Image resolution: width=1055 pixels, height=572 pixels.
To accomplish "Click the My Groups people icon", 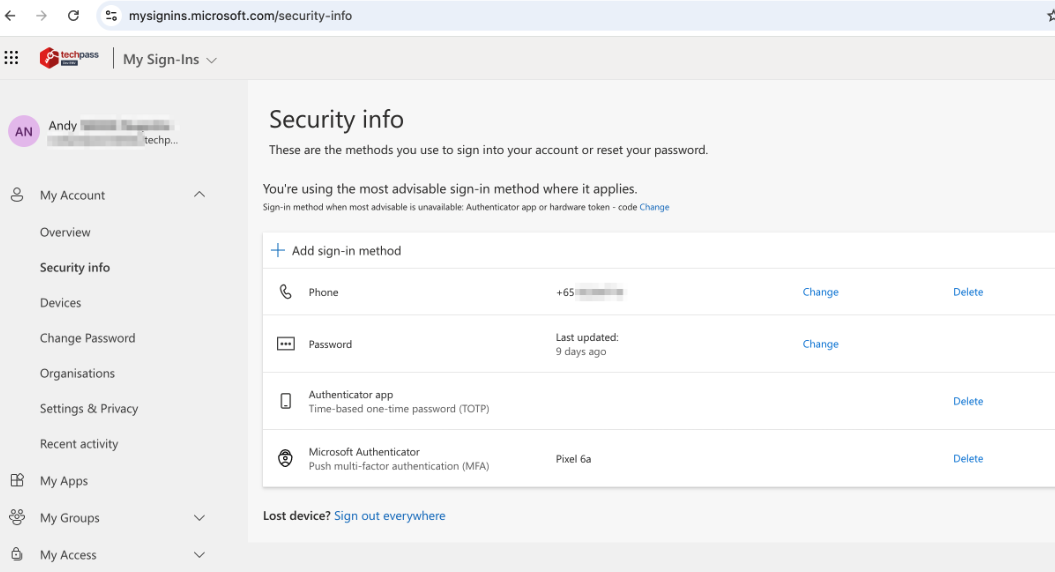I will (x=17, y=518).
